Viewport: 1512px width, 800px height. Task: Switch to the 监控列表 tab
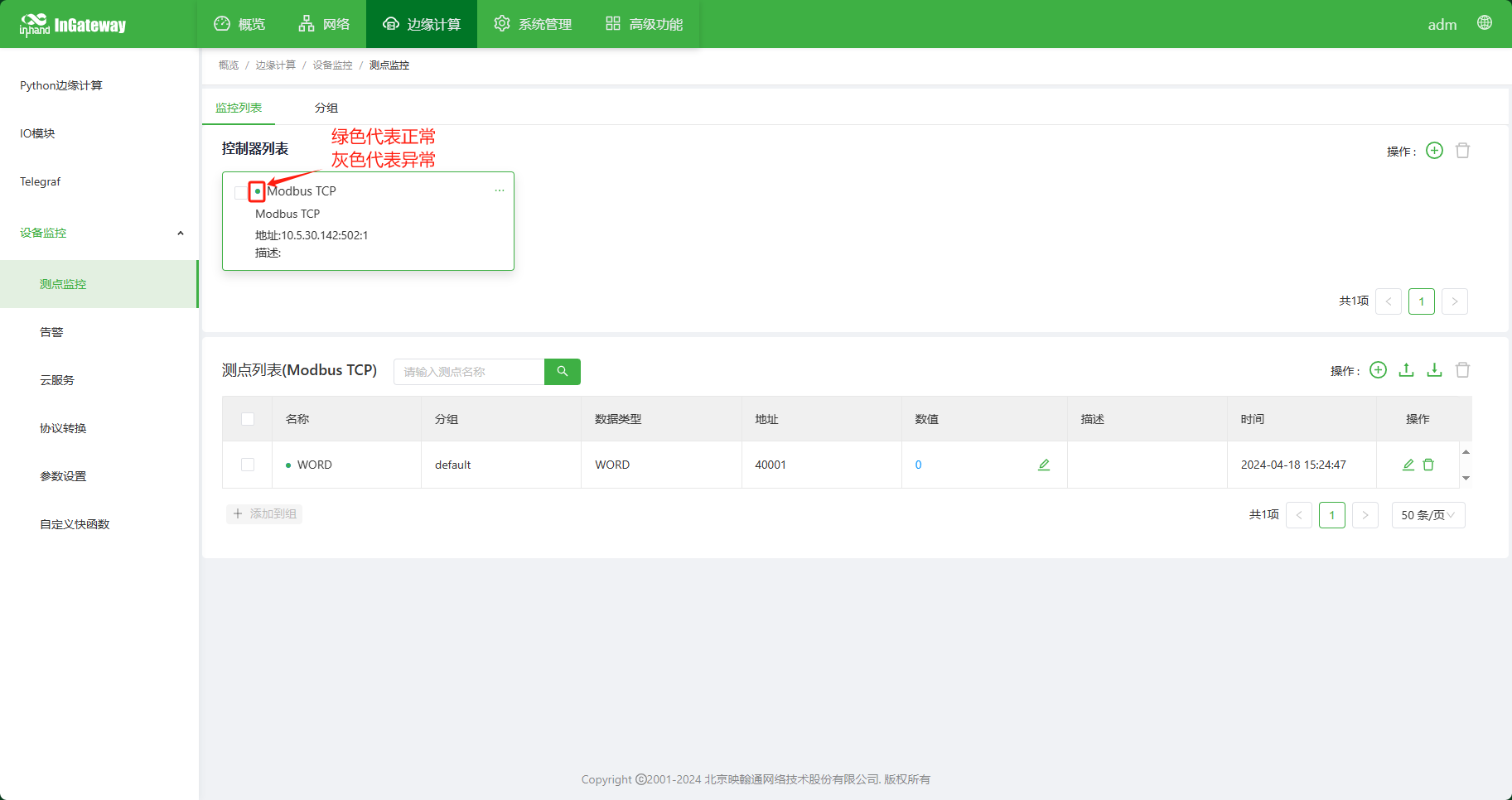(239, 108)
